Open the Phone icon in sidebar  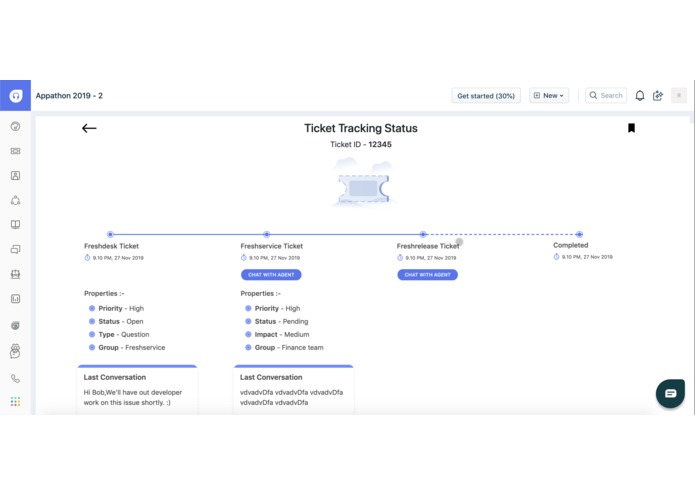[x=16, y=378]
